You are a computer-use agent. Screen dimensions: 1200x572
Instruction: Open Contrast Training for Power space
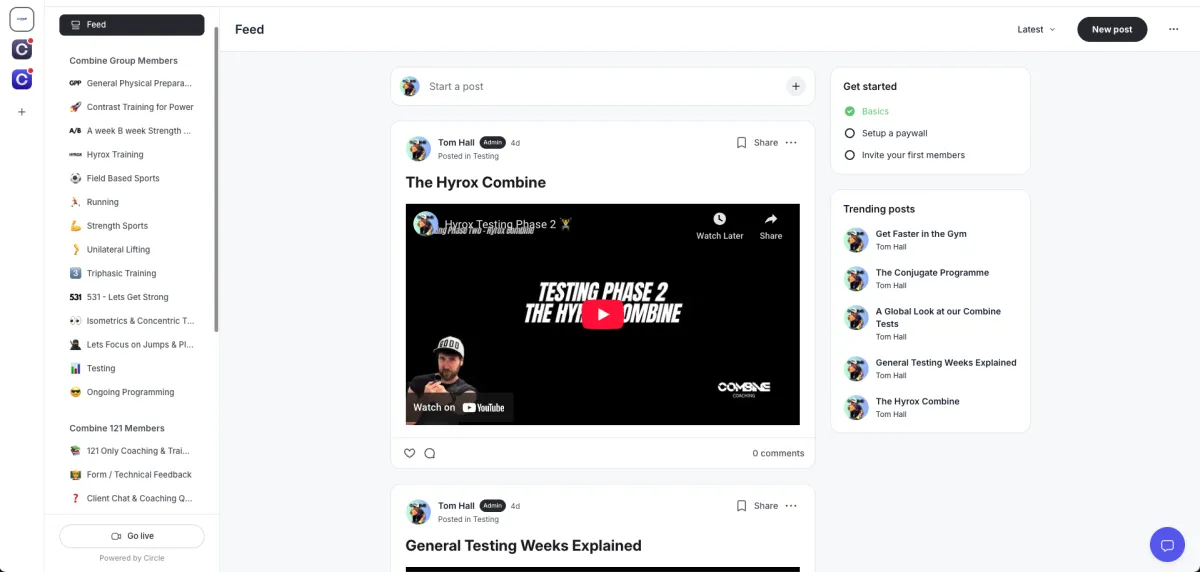(x=132, y=107)
